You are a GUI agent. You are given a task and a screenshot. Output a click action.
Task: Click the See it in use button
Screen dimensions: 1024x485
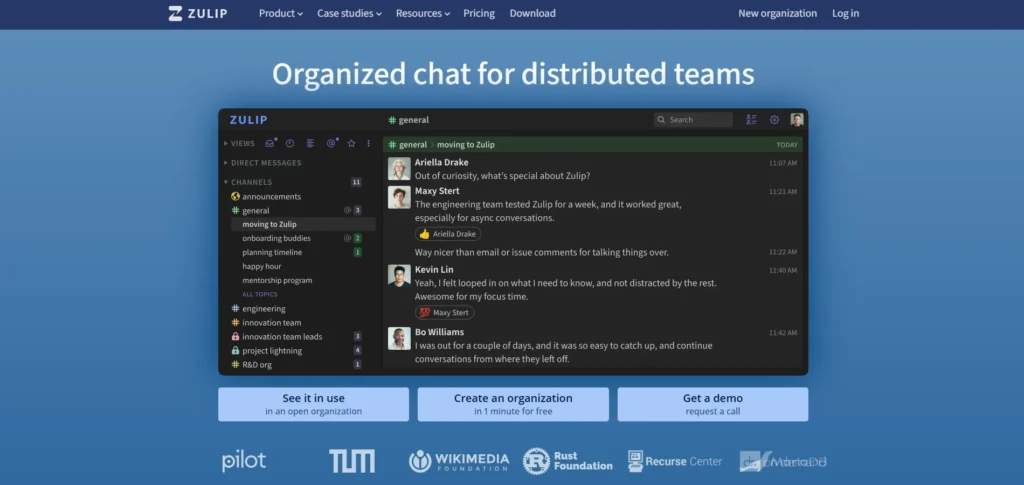coord(313,404)
